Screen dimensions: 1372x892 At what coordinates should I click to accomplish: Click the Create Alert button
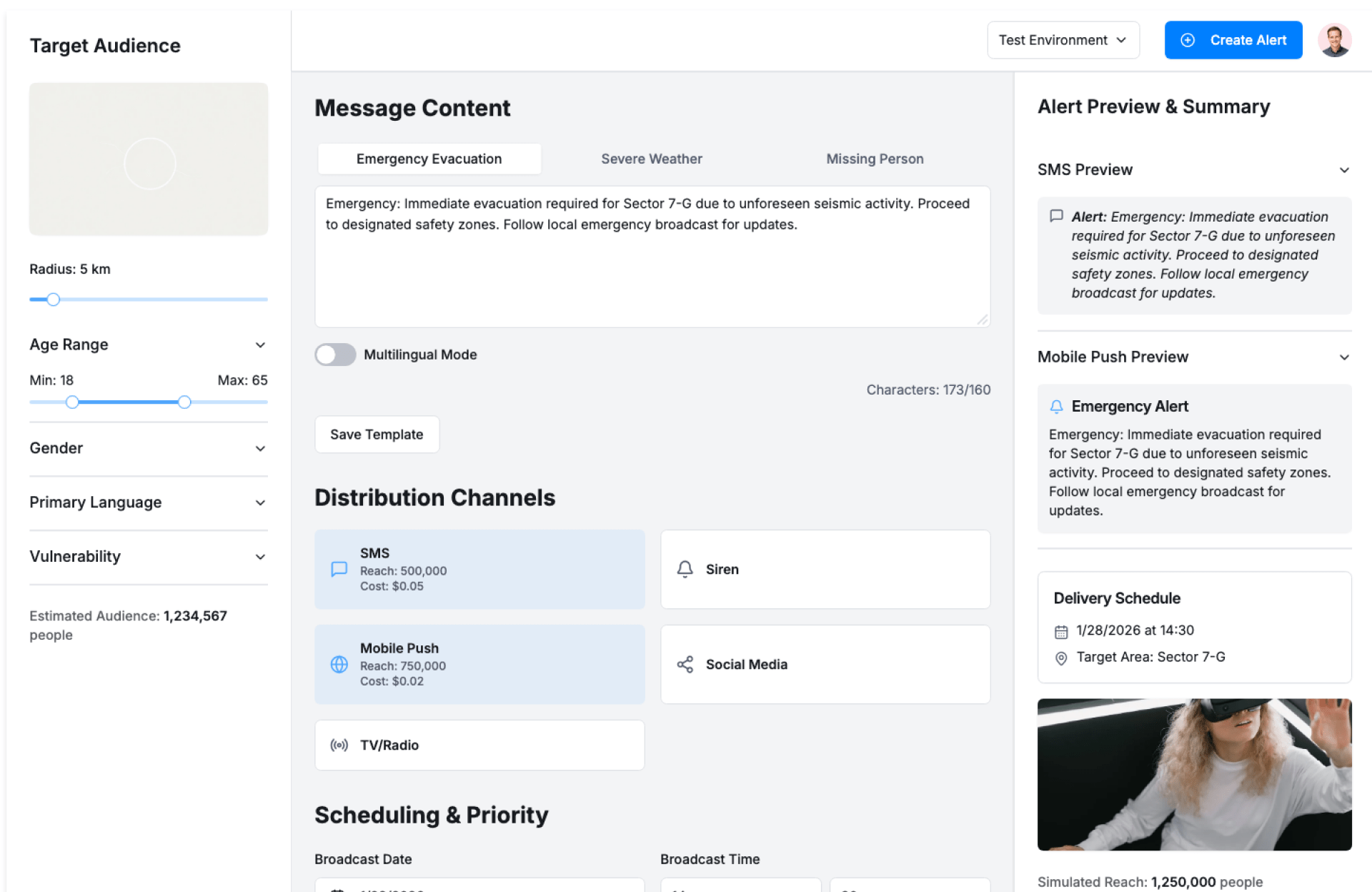1233,40
